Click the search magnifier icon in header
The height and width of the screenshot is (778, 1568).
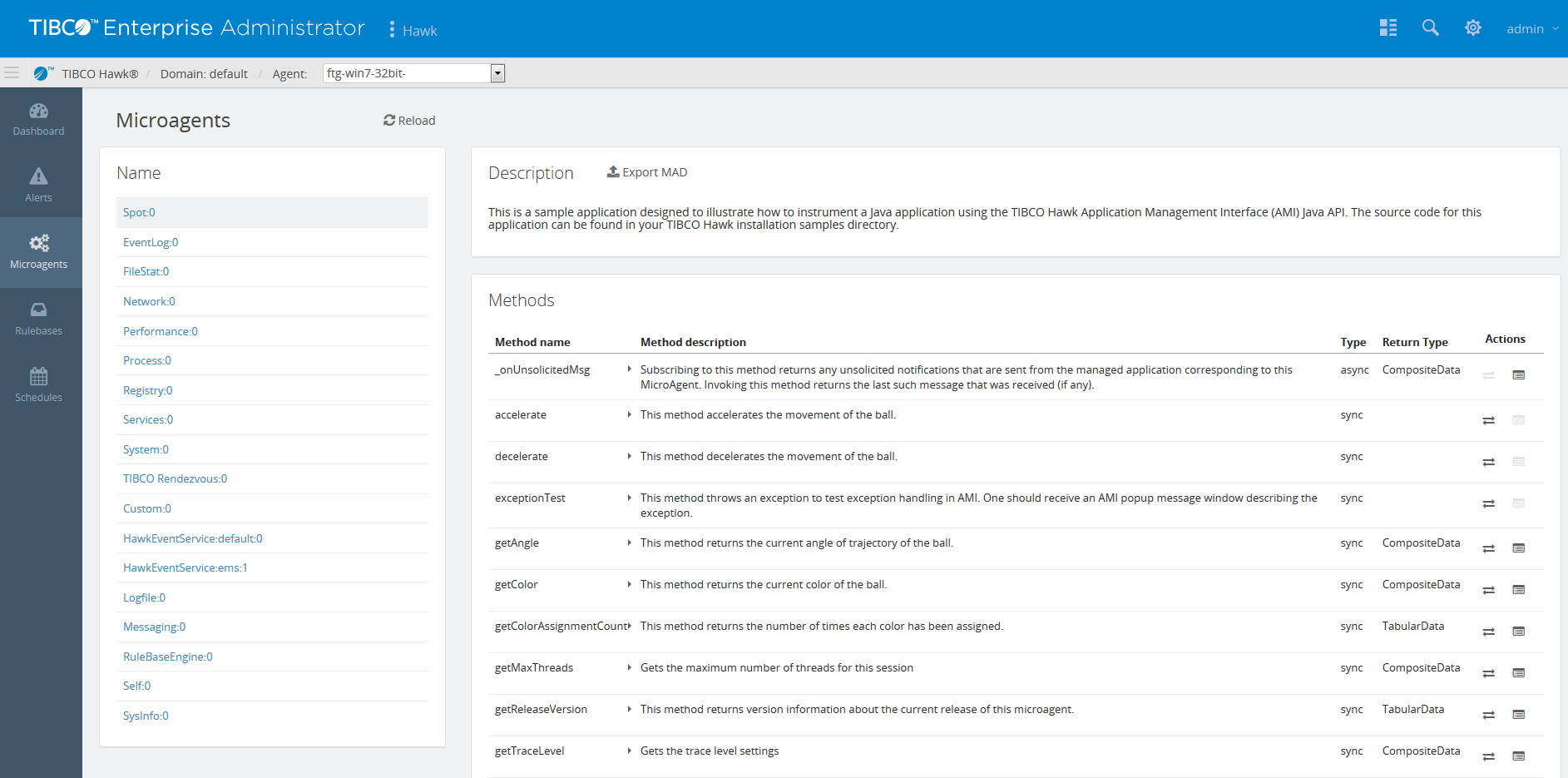pyautogui.click(x=1430, y=27)
